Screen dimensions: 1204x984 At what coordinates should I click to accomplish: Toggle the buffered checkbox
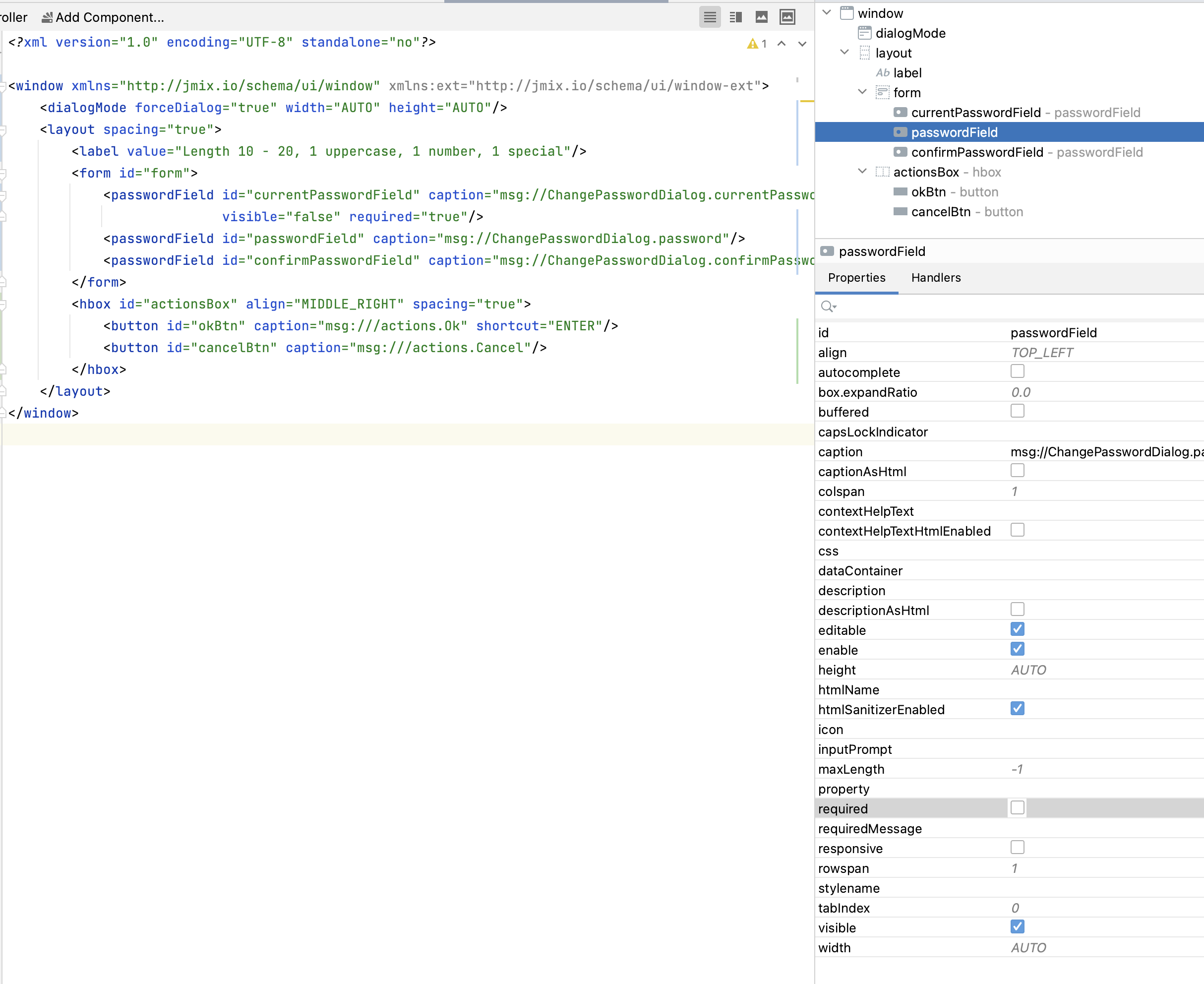[x=1017, y=411]
